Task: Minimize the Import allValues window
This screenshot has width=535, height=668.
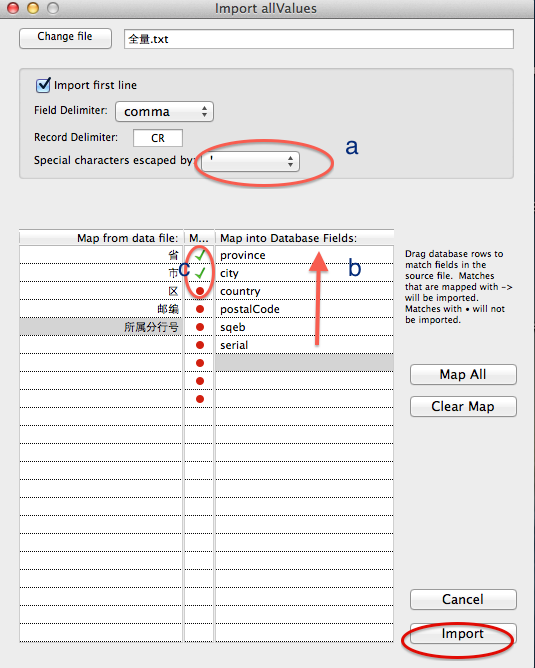Action: pyautogui.click(x=33, y=8)
